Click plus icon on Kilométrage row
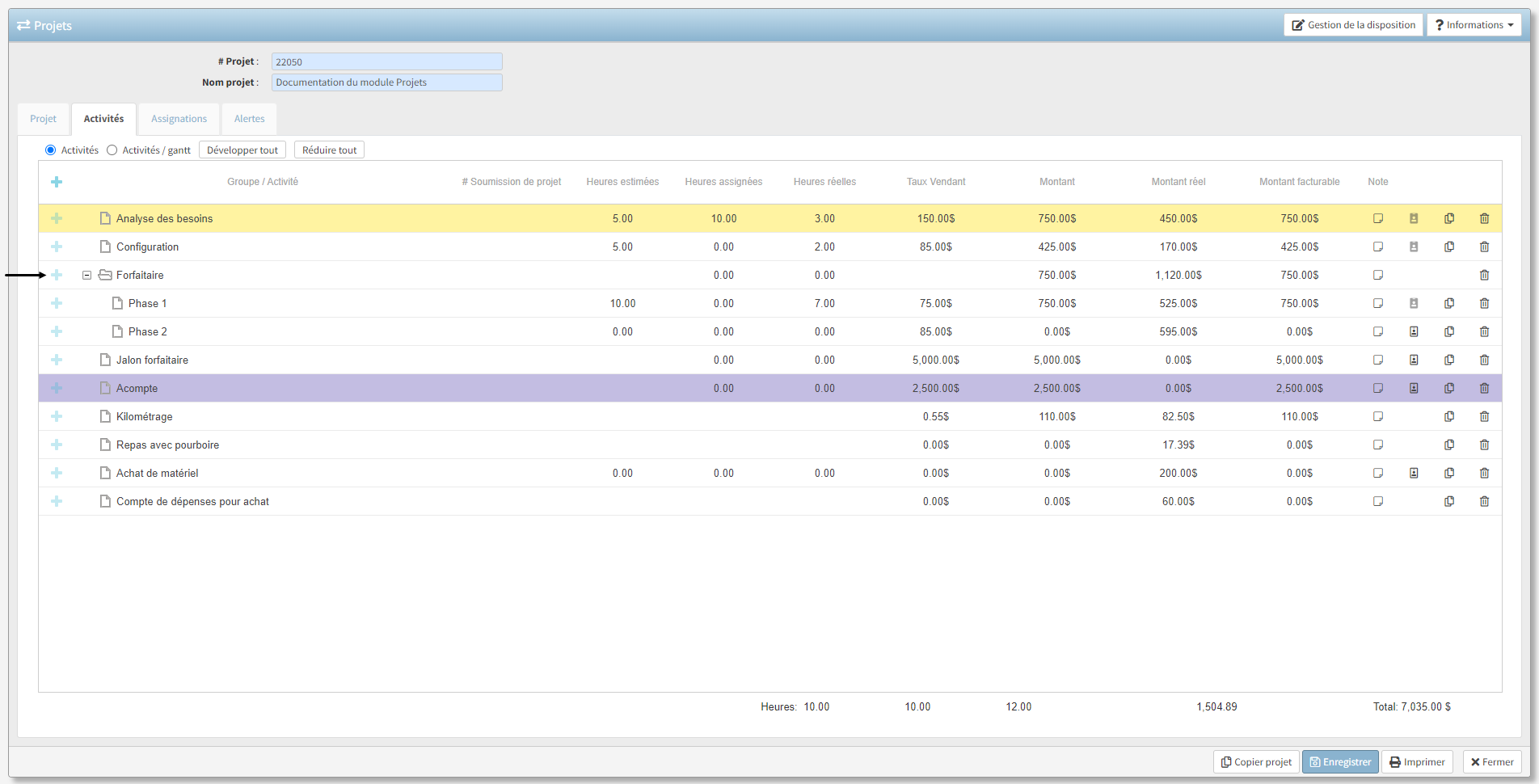The height and width of the screenshot is (784, 1539). (x=57, y=416)
